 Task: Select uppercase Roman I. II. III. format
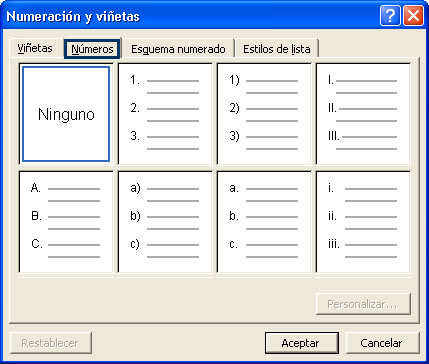363,114
